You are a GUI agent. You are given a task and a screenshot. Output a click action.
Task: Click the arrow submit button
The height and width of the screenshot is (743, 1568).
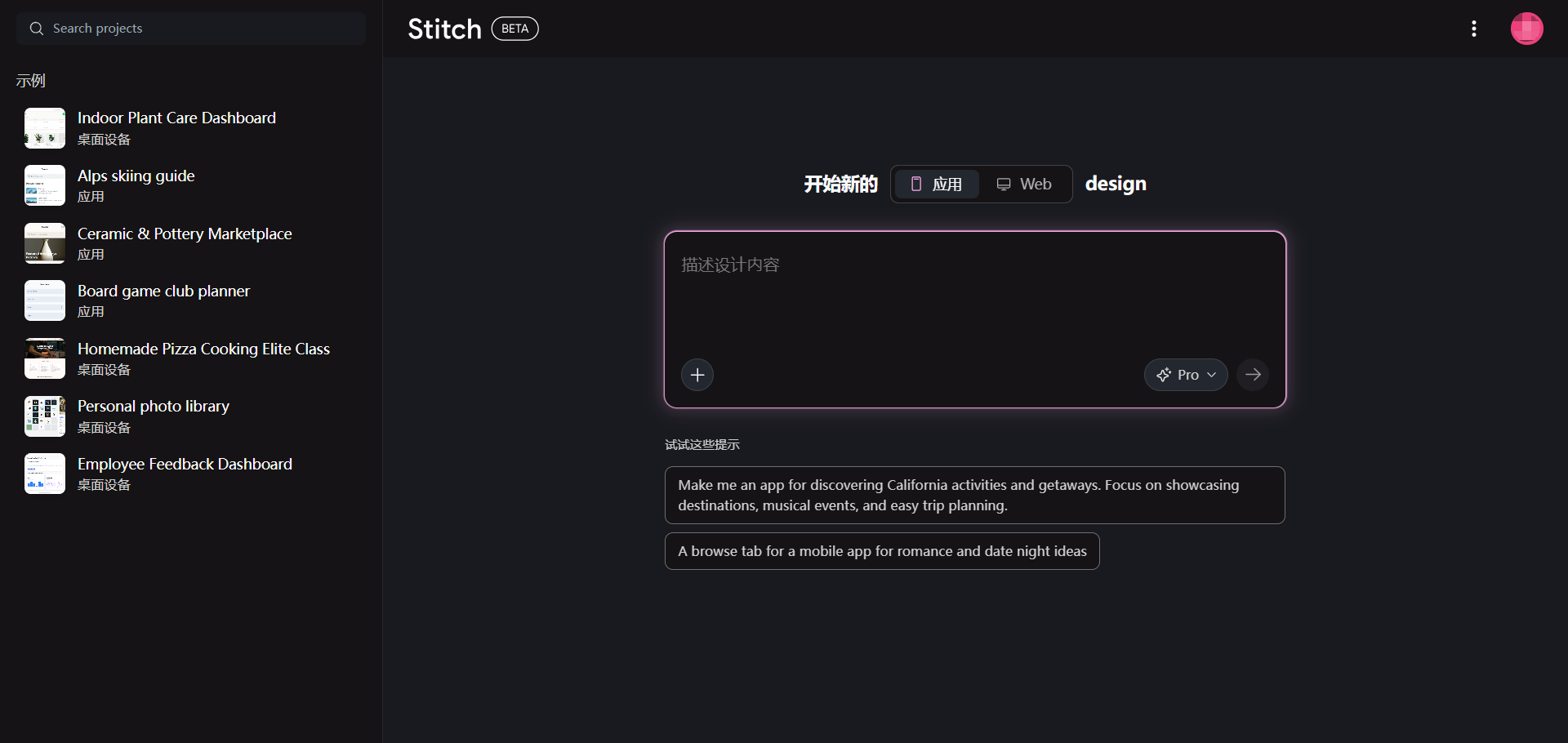(x=1253, y=375)
